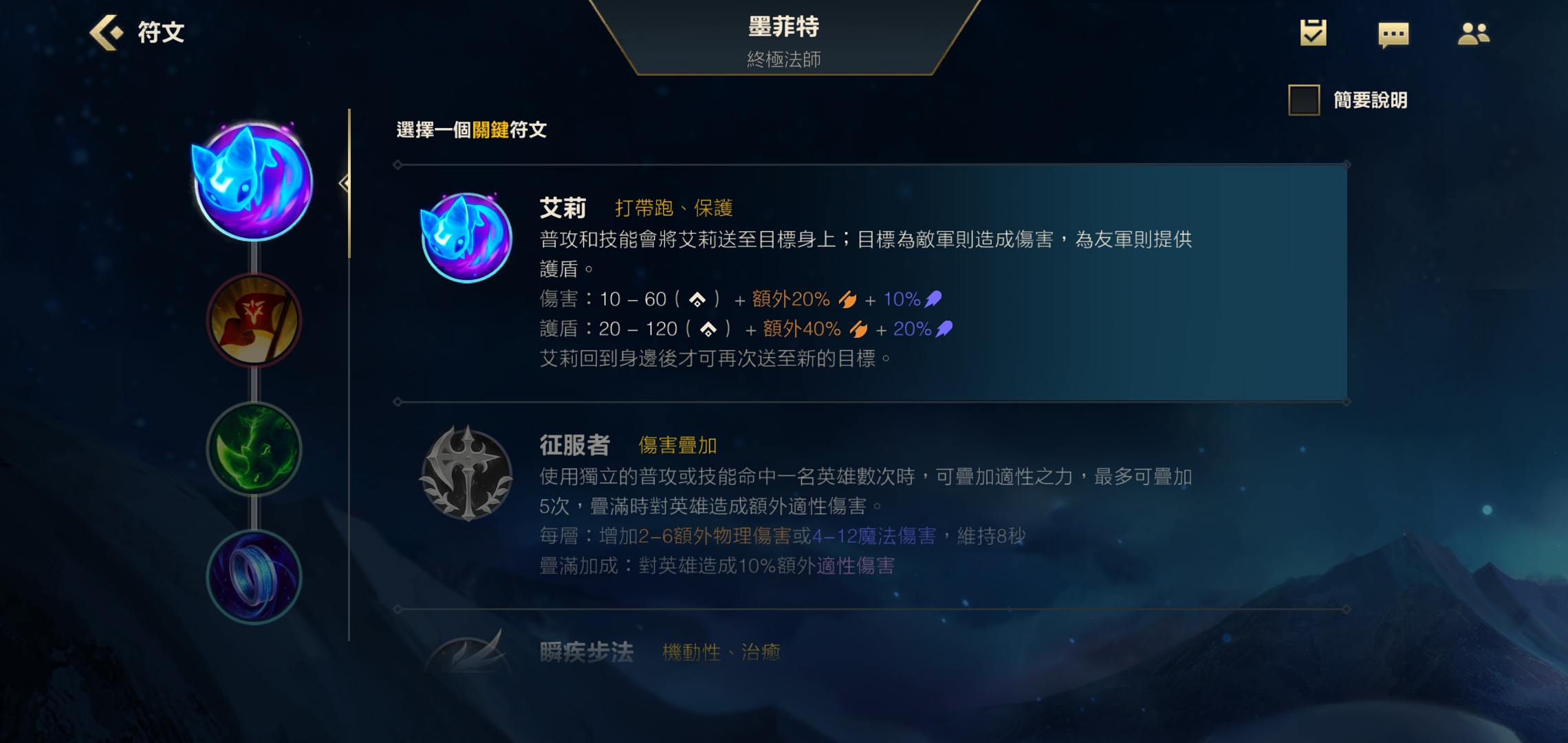
Task: Select the blue ring rune slot
Action: [x=254, y=577]
